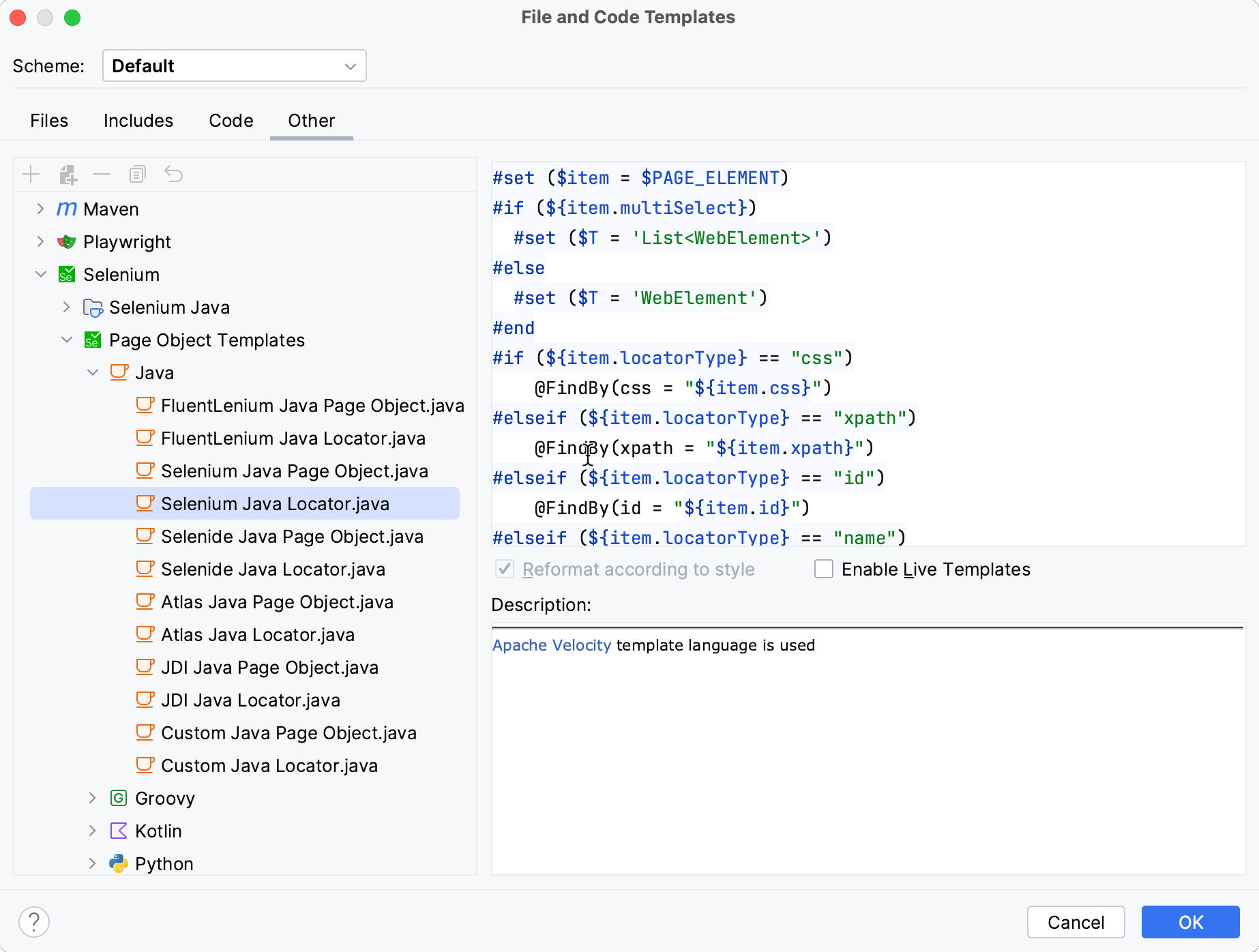
Task: Click the Python icon in the tree
Action: 118,863
